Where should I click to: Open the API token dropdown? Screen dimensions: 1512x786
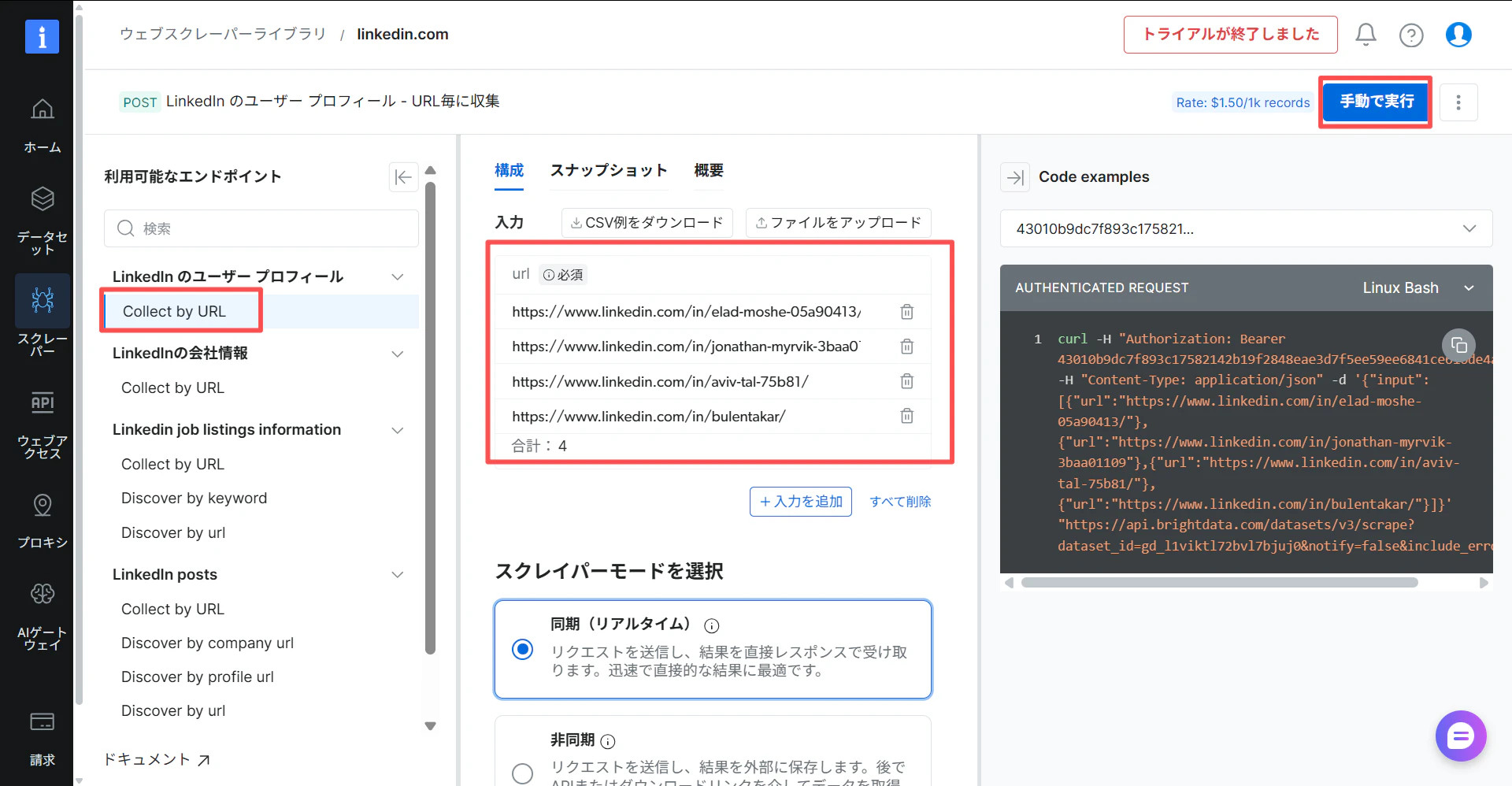[1246, 229]
